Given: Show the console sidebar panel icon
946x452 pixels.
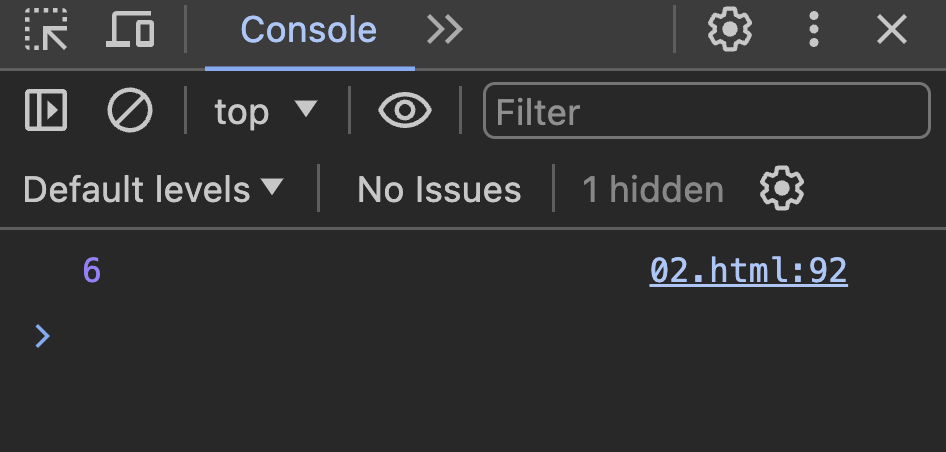Looking at the screenshot, I should (46, 110).
